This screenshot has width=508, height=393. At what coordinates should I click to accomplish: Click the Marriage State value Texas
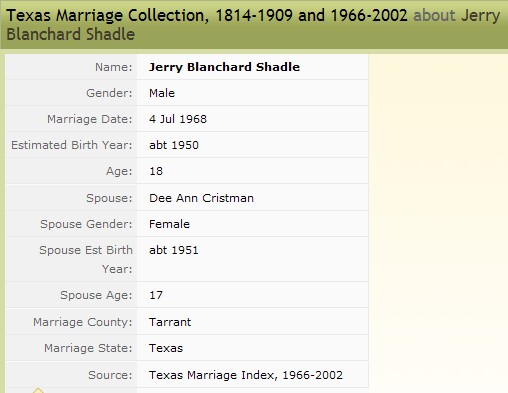pos(166,348)
